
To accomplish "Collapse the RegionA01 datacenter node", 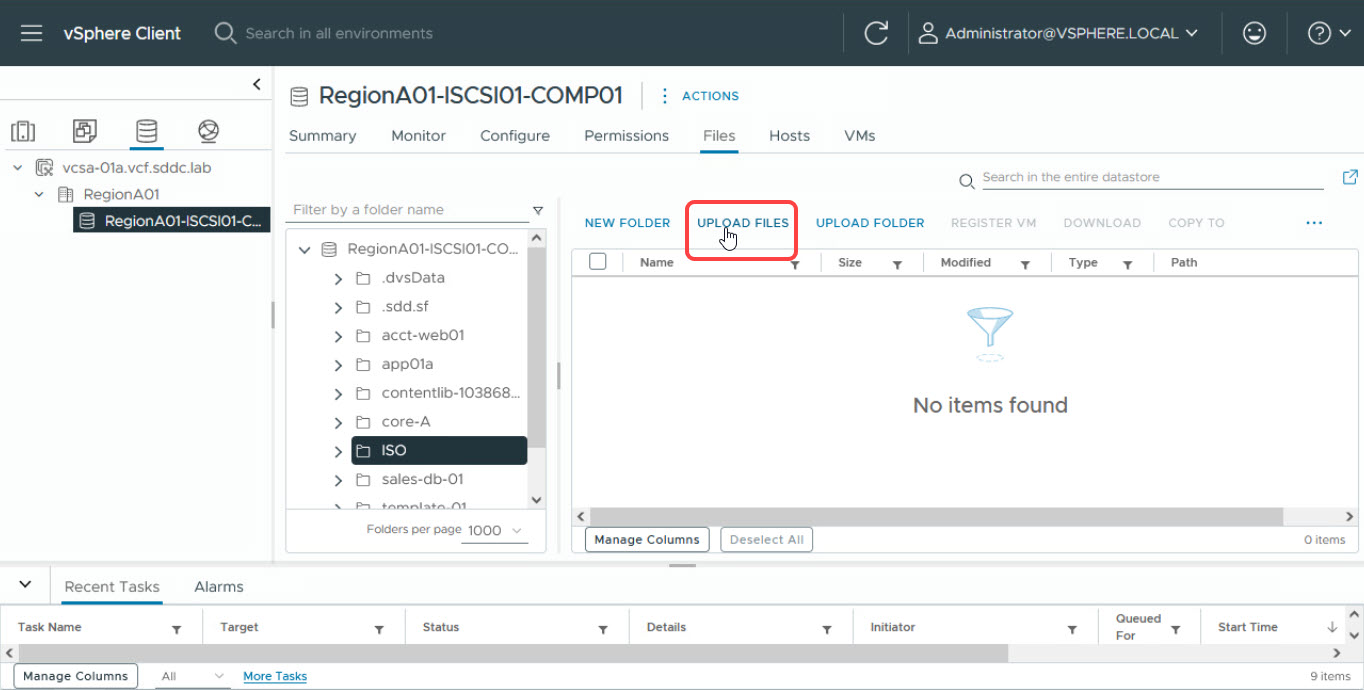I will [39, 194].
